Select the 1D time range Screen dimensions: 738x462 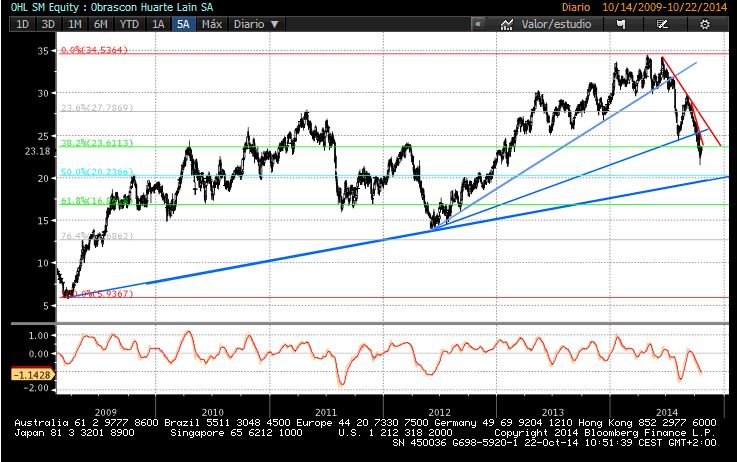(23, 24)
